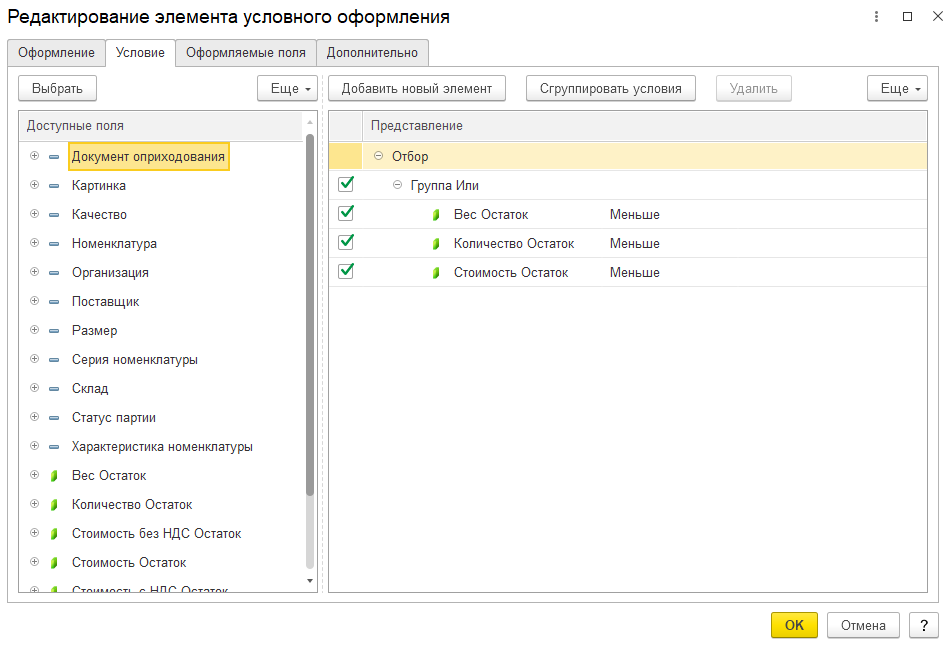Switch to the Оформляемые поля tab
Image resolution: width=952 pixels, height=647 pixels.
[x=246, y=53]
